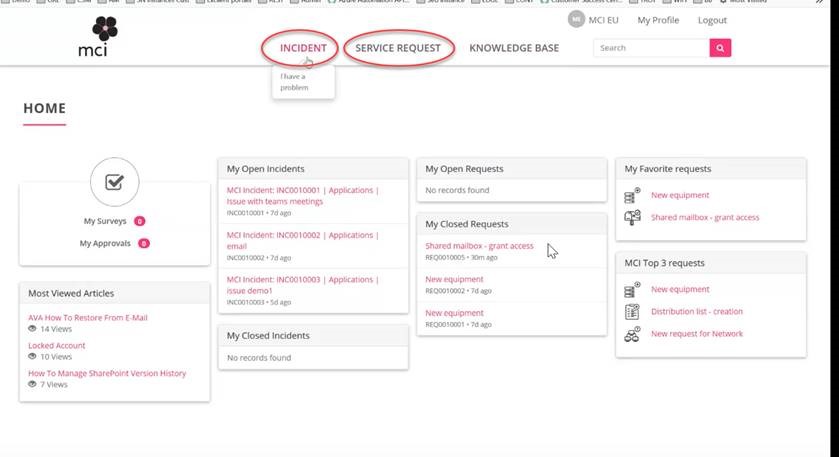Open New equipment in MCI Top 3 requests
Screen dimensions: 839x457
pos(680,290)
